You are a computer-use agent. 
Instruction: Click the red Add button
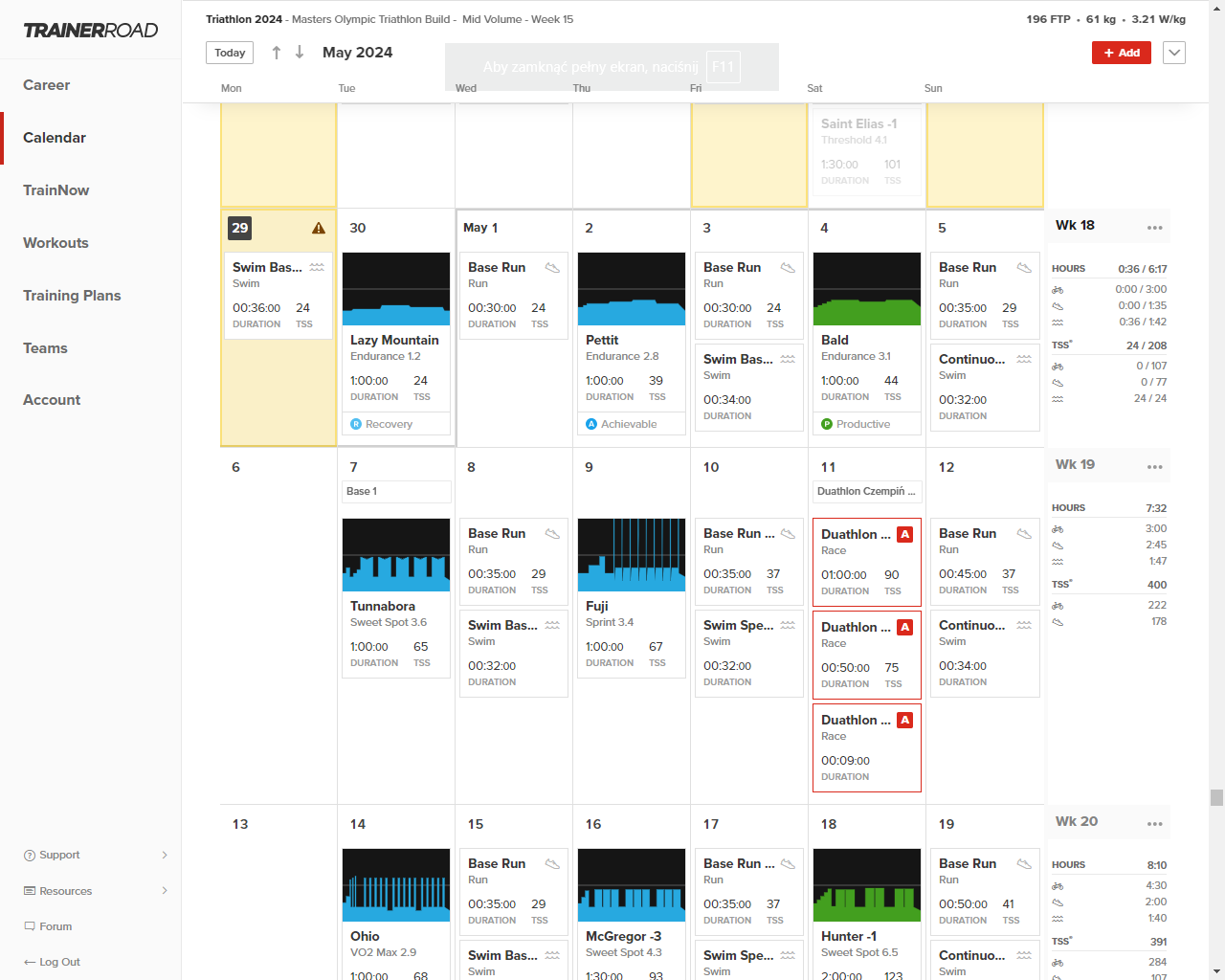(1122, 53)
